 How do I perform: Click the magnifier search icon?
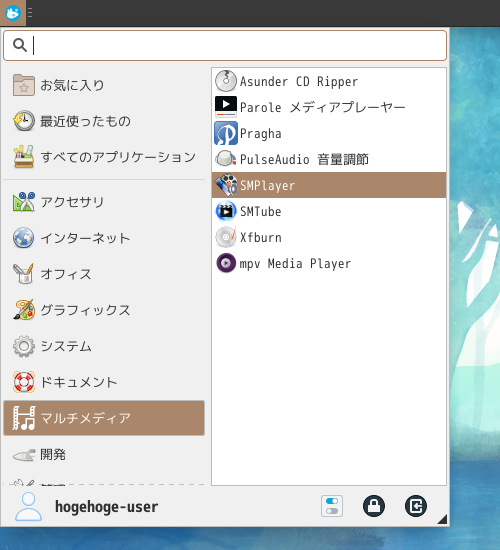[x=20, y=45]
